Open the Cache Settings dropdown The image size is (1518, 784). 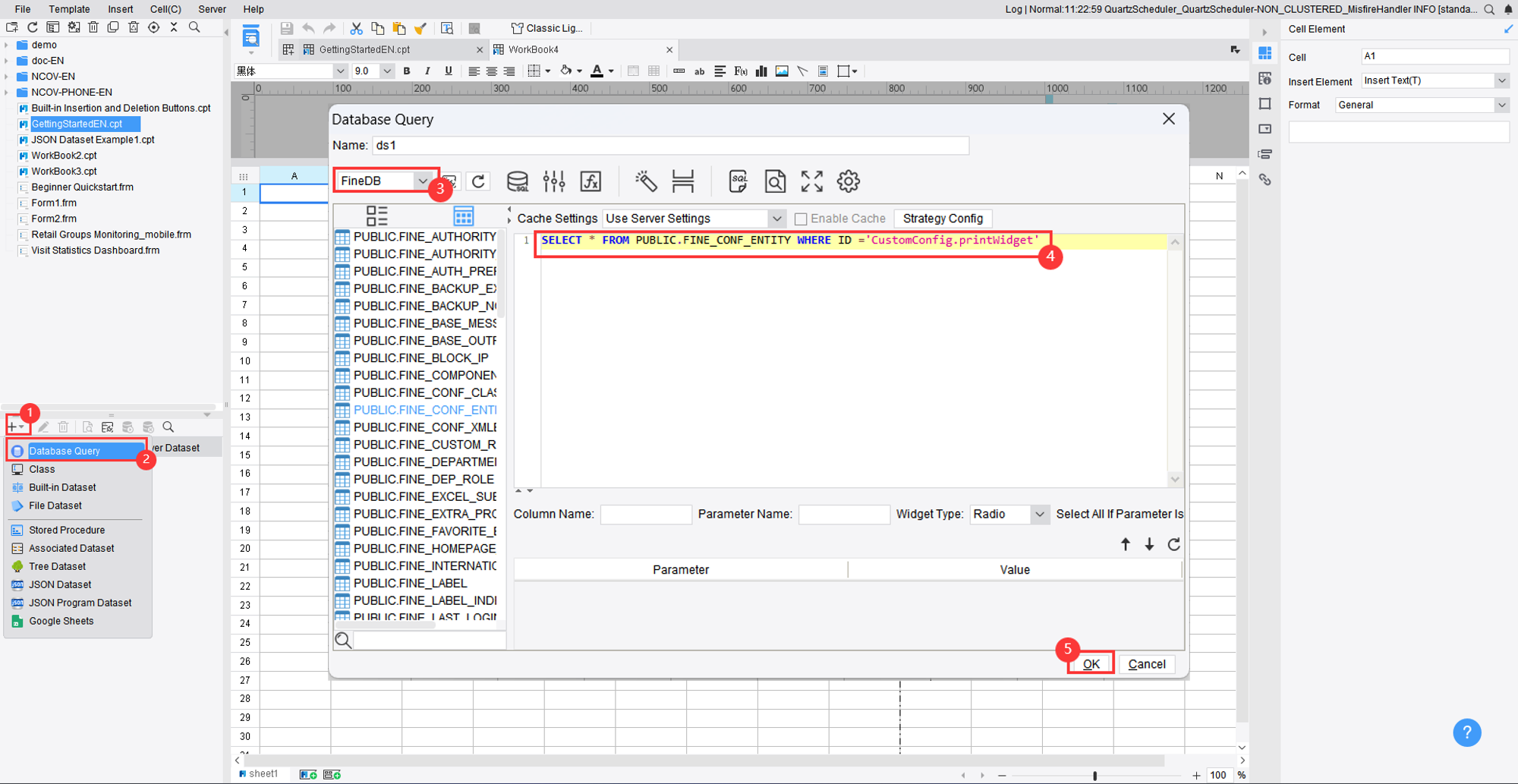point(776,218)
